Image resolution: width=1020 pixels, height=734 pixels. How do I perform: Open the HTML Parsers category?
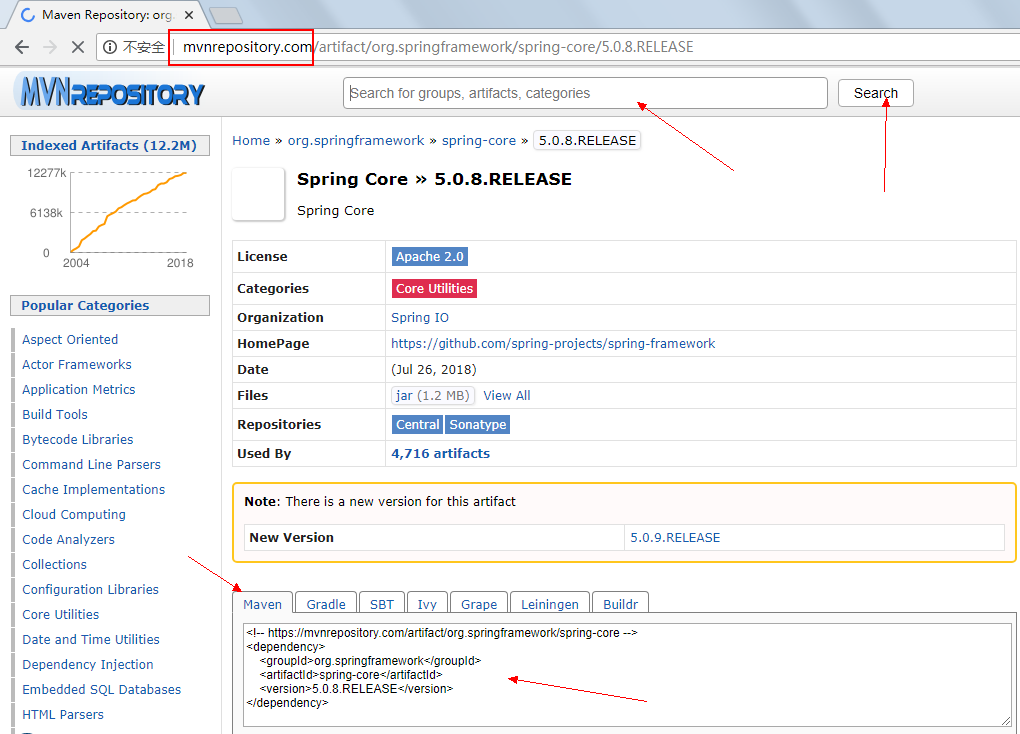62,714
